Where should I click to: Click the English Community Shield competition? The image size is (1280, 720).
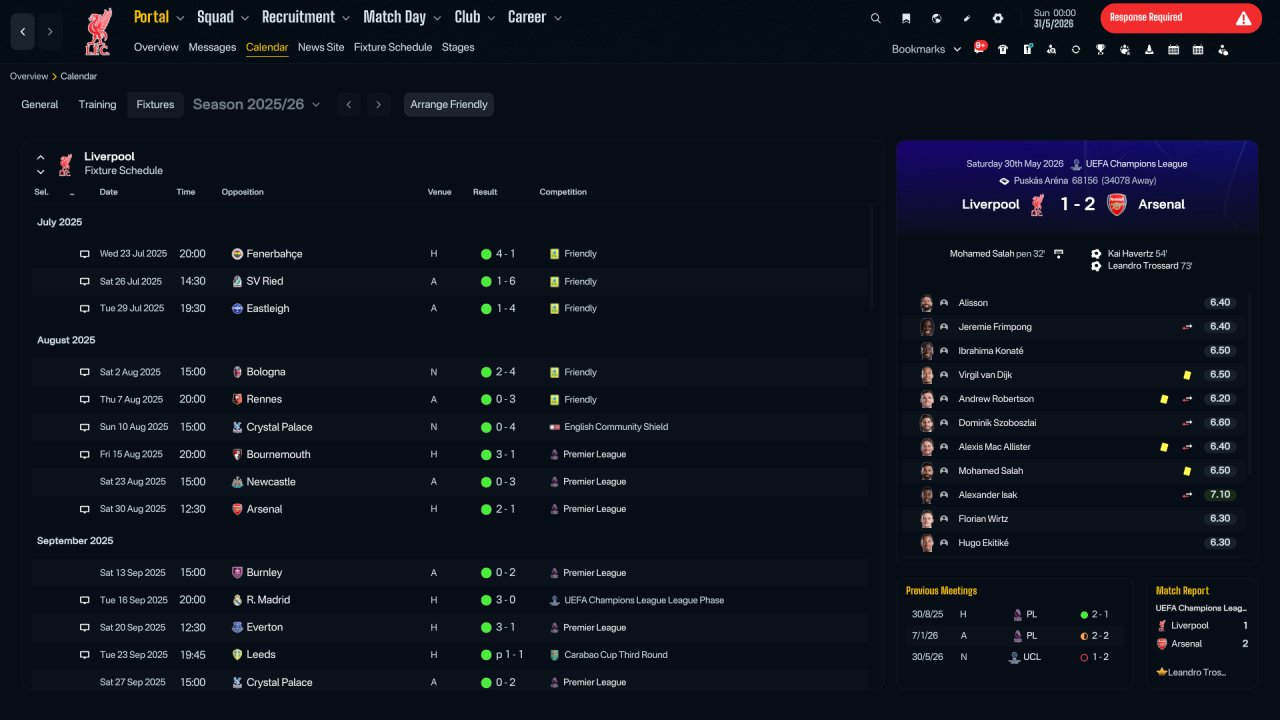pos(616,427)
